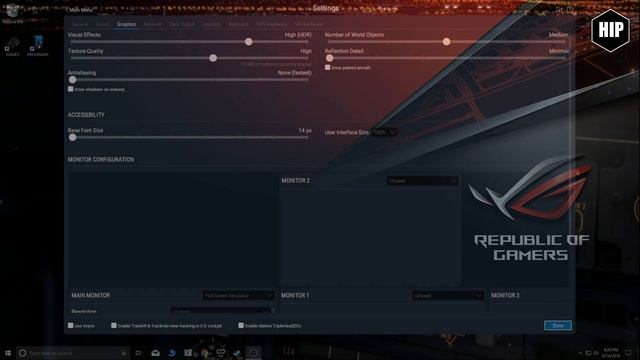Click the Texture Quality slider handle
The height and width of the screenshot is (360, 640).
click(x=213, y=58)
